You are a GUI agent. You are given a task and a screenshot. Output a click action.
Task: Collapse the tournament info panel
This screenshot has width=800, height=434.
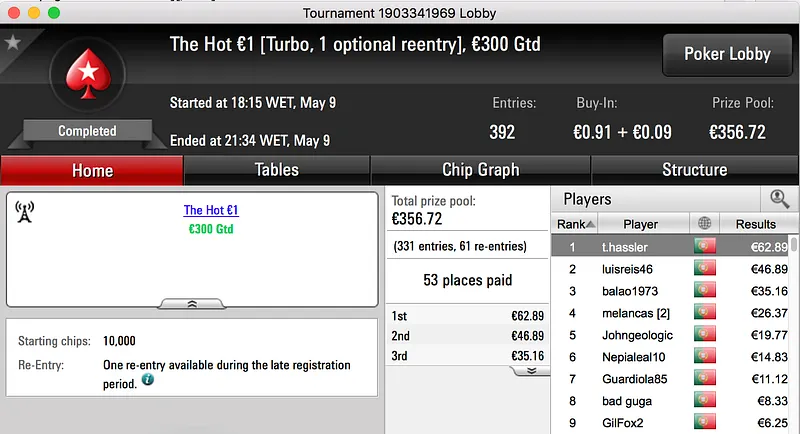tap(192, 303)
